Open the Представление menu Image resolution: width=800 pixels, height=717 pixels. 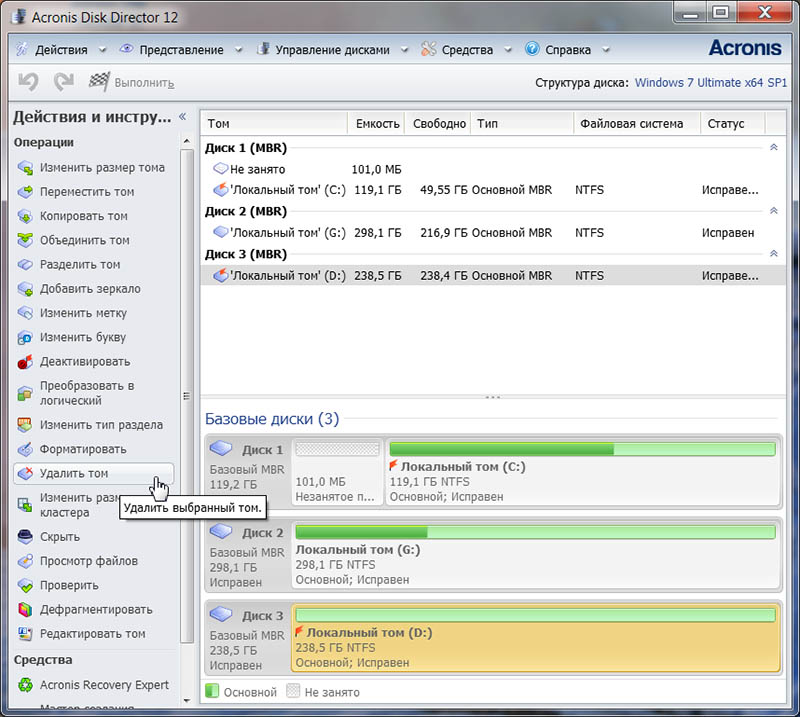pos(181,50)
